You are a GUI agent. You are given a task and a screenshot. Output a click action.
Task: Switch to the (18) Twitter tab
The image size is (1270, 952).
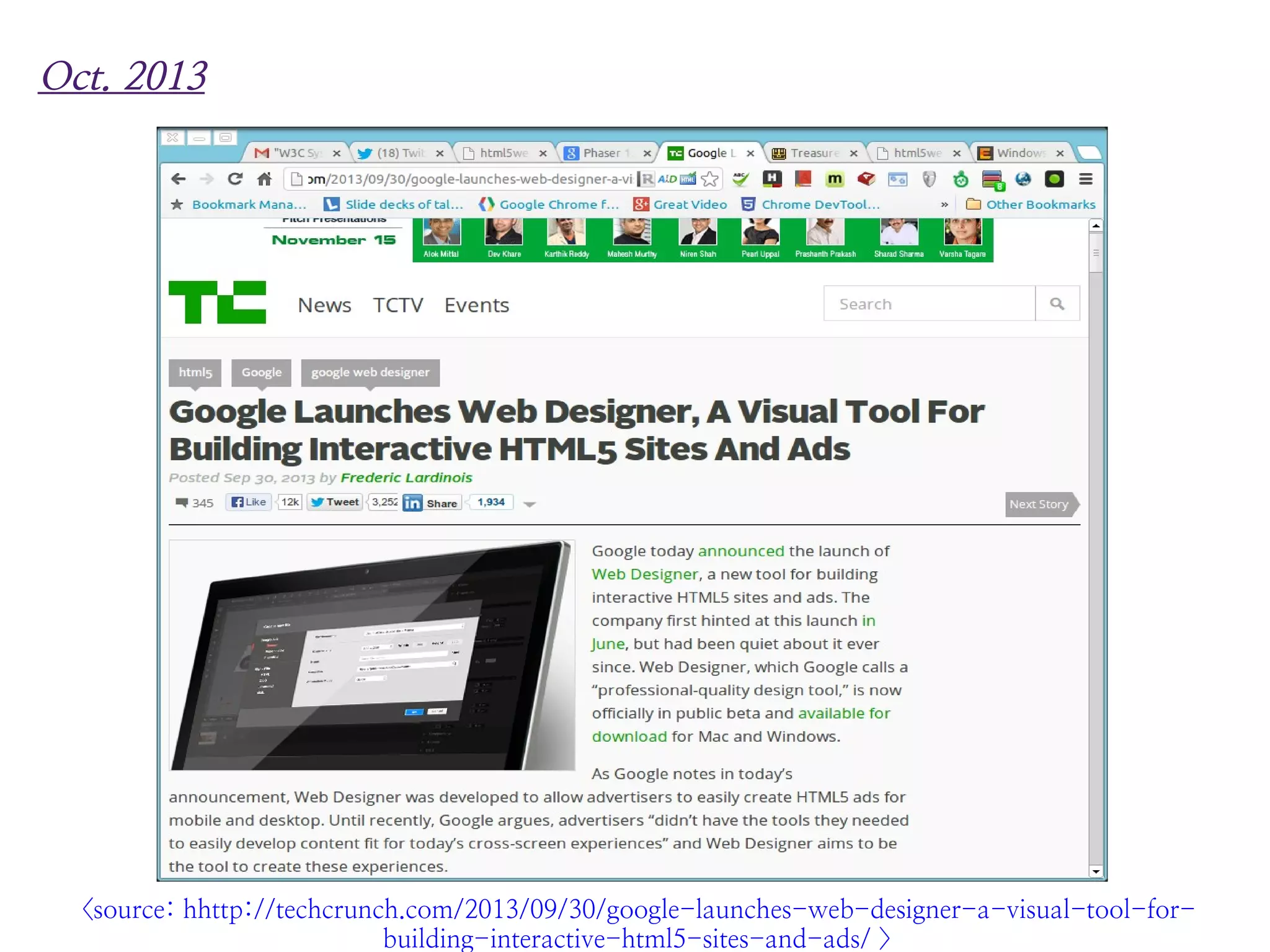pos(400,153)
